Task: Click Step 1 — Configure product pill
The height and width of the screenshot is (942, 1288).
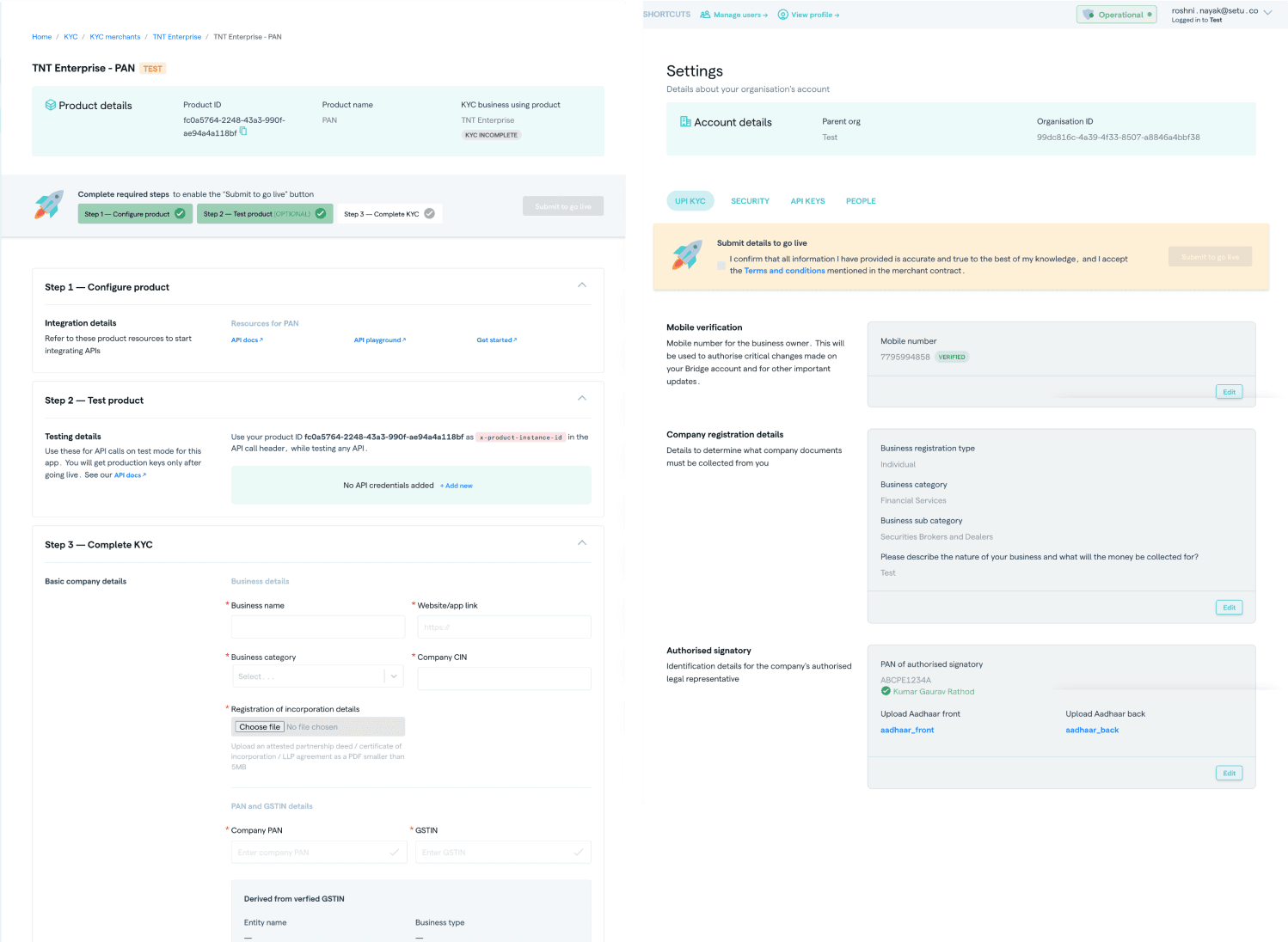Action: pos(135,213)
